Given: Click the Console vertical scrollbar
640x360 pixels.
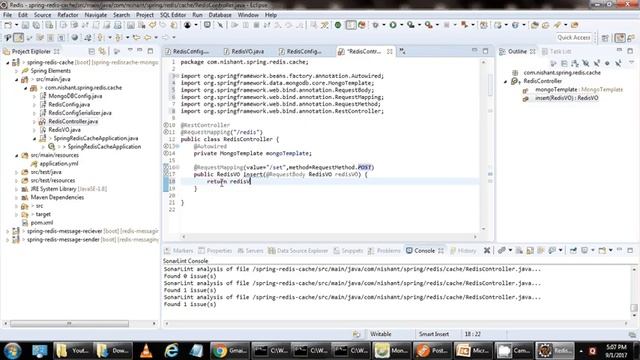Looking at the screenshot, I should (x=634, y=307).
